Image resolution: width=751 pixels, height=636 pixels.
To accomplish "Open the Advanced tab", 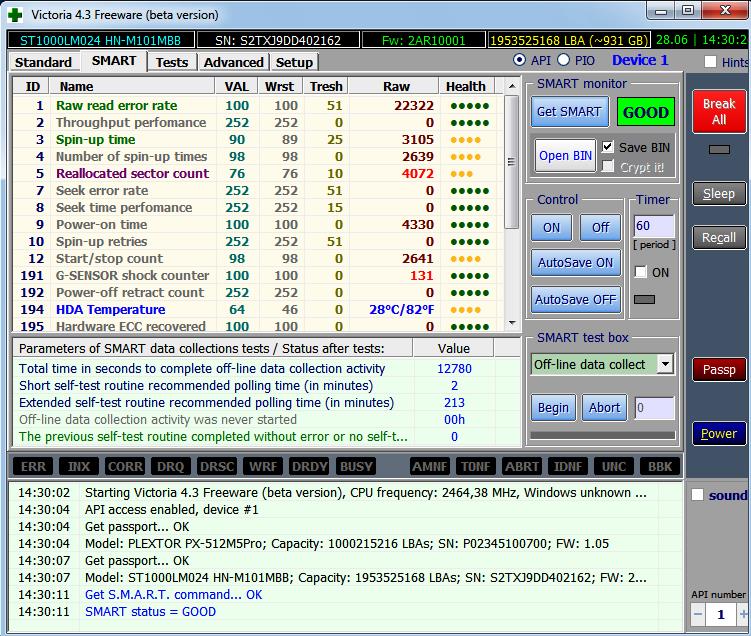I will (234, 62).
